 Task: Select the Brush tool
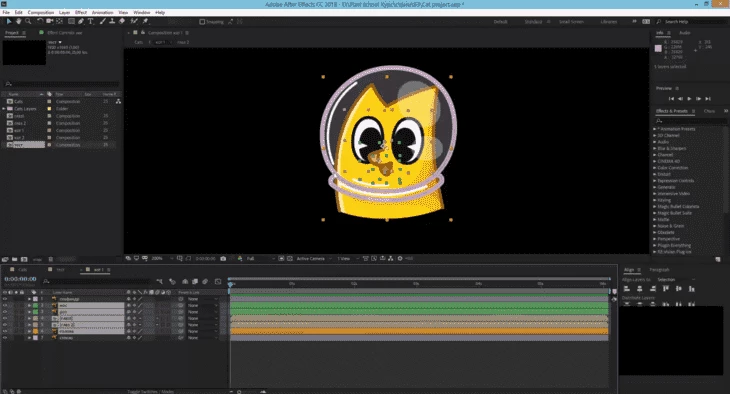102,21
